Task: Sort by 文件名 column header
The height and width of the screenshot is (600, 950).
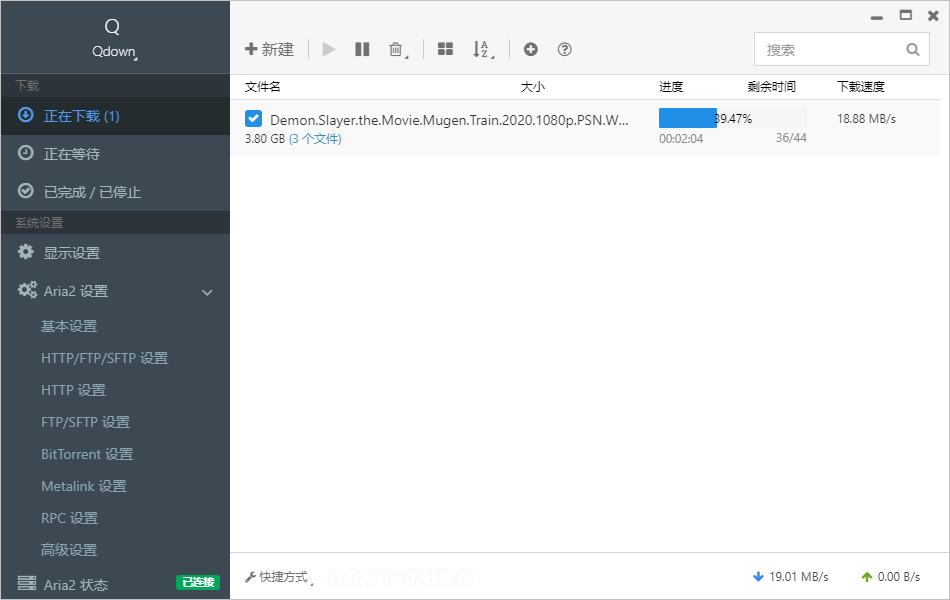Action: point(262,87)
